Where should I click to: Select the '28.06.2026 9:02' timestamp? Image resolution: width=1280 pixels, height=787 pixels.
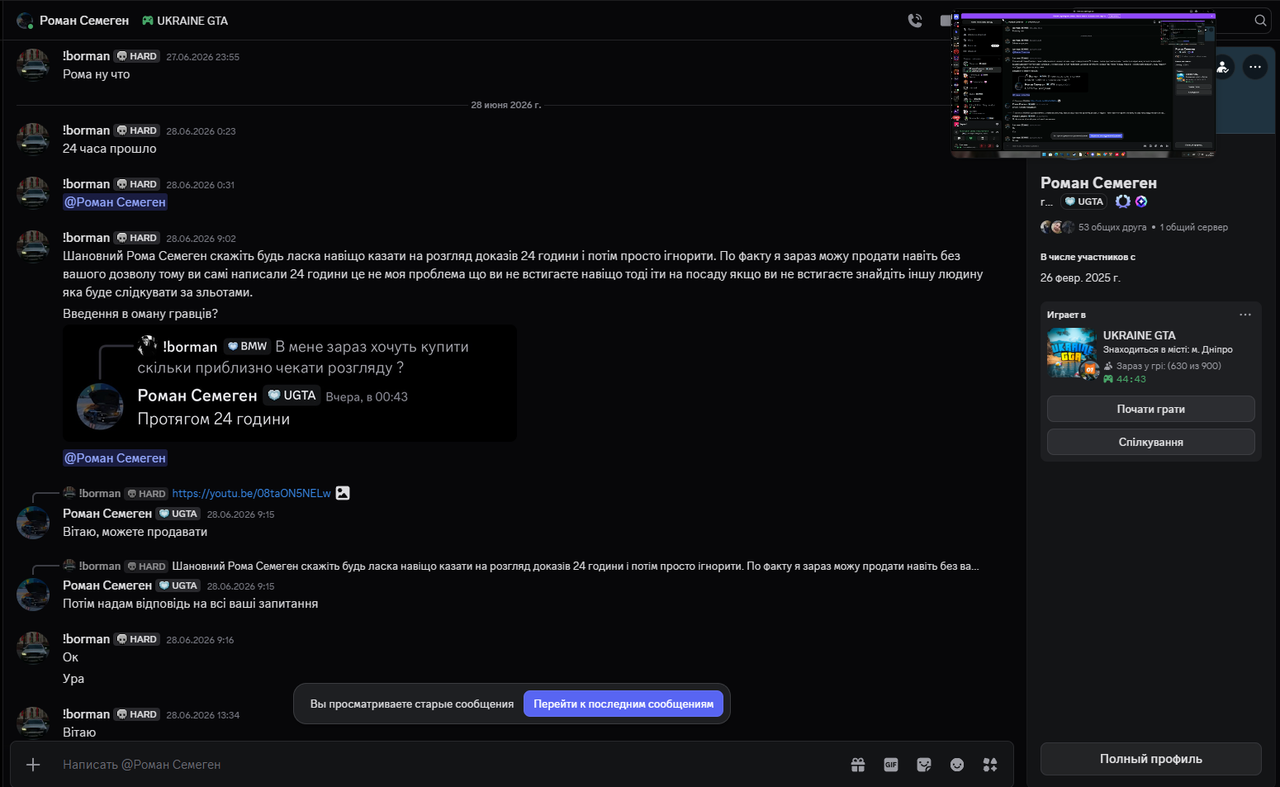(201, 238)
